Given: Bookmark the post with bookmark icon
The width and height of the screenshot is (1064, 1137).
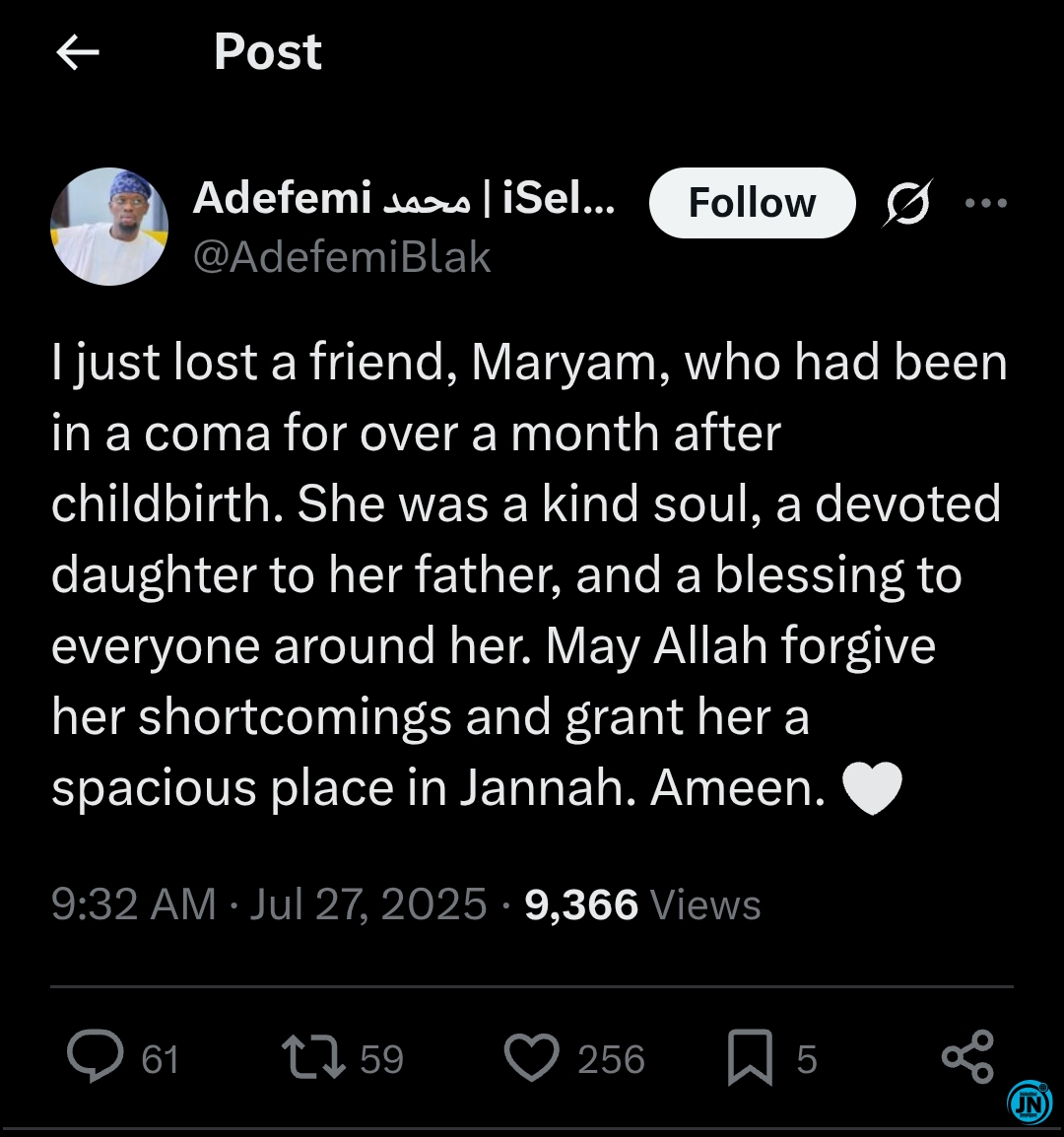Looking at the screenshot, I should [750, 1057].
